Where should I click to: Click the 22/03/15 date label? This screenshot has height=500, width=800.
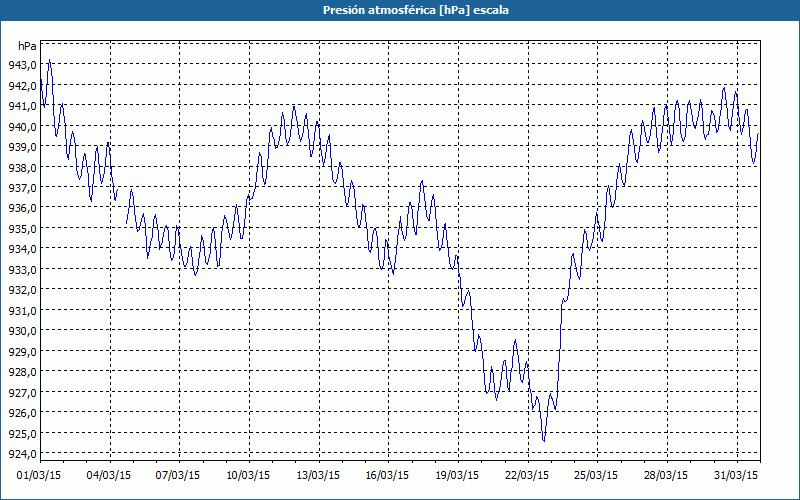(x=527, y=475)
